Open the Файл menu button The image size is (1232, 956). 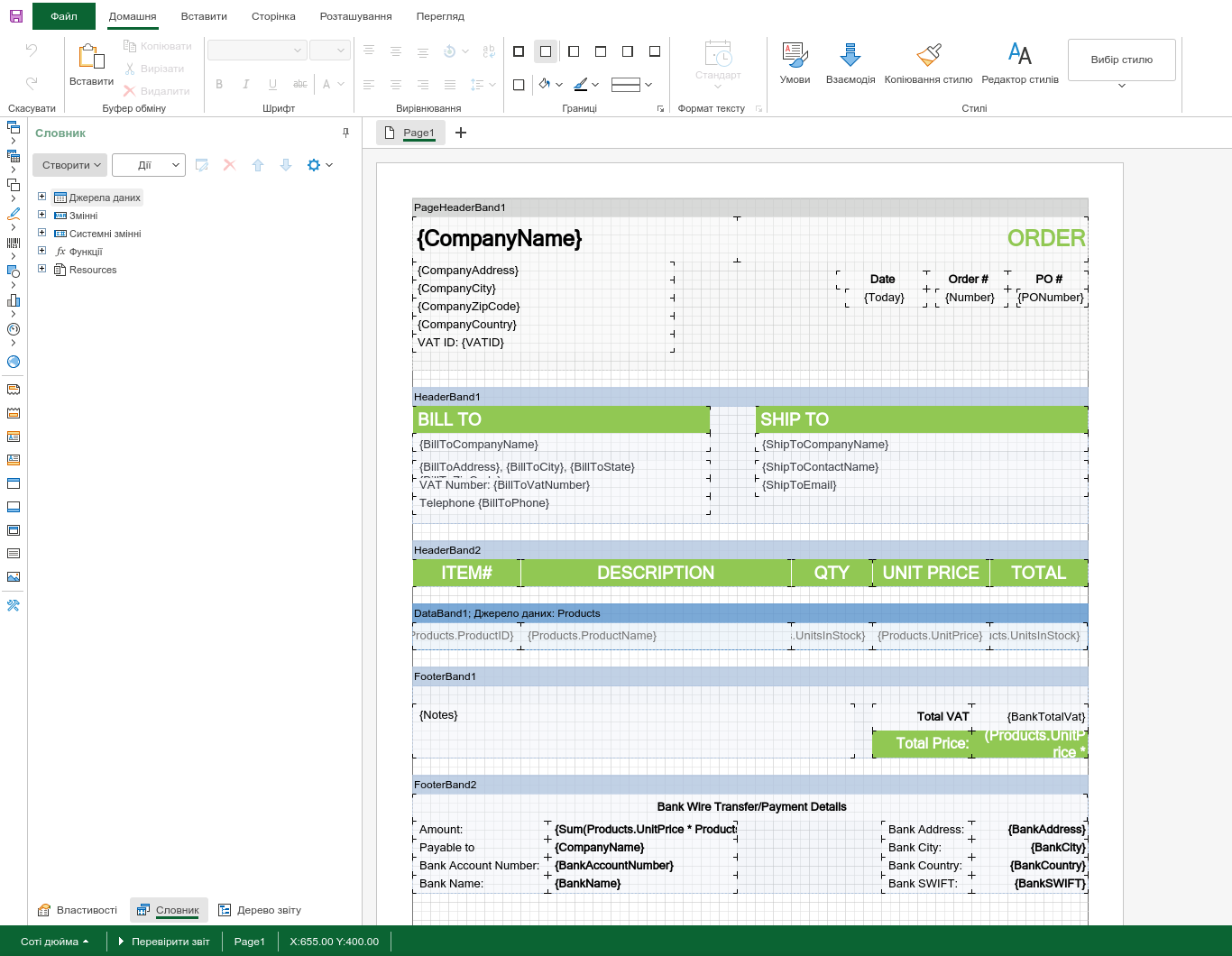pyautogui.click(x=64, y=16)
